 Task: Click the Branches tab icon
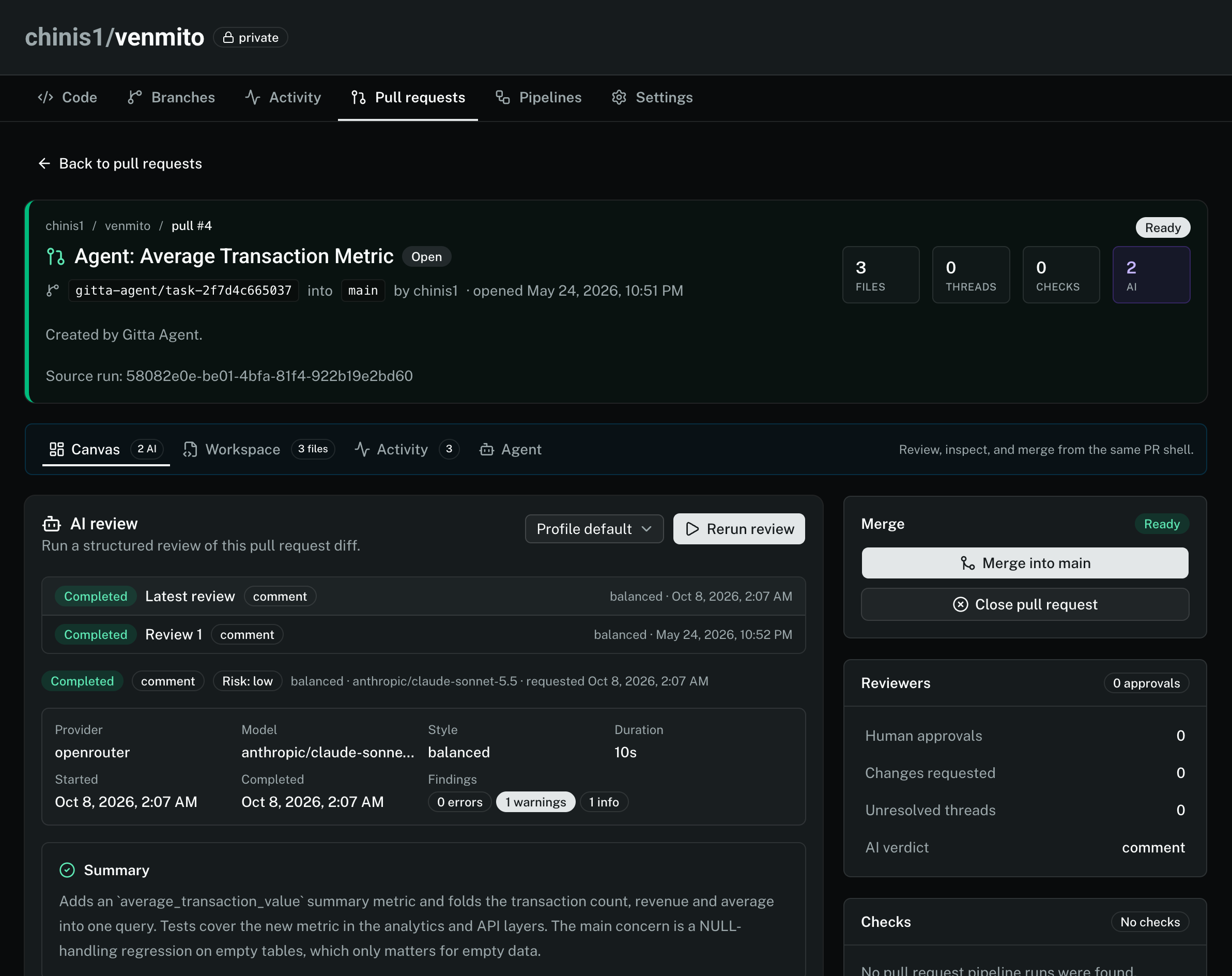(x=134, y=97)
